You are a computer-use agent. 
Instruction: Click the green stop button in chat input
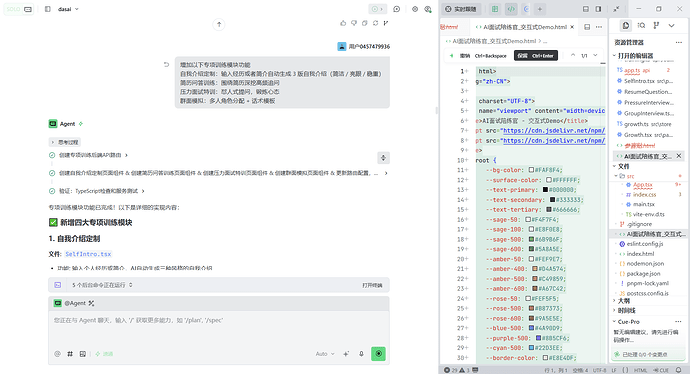(x=378, y=354)
